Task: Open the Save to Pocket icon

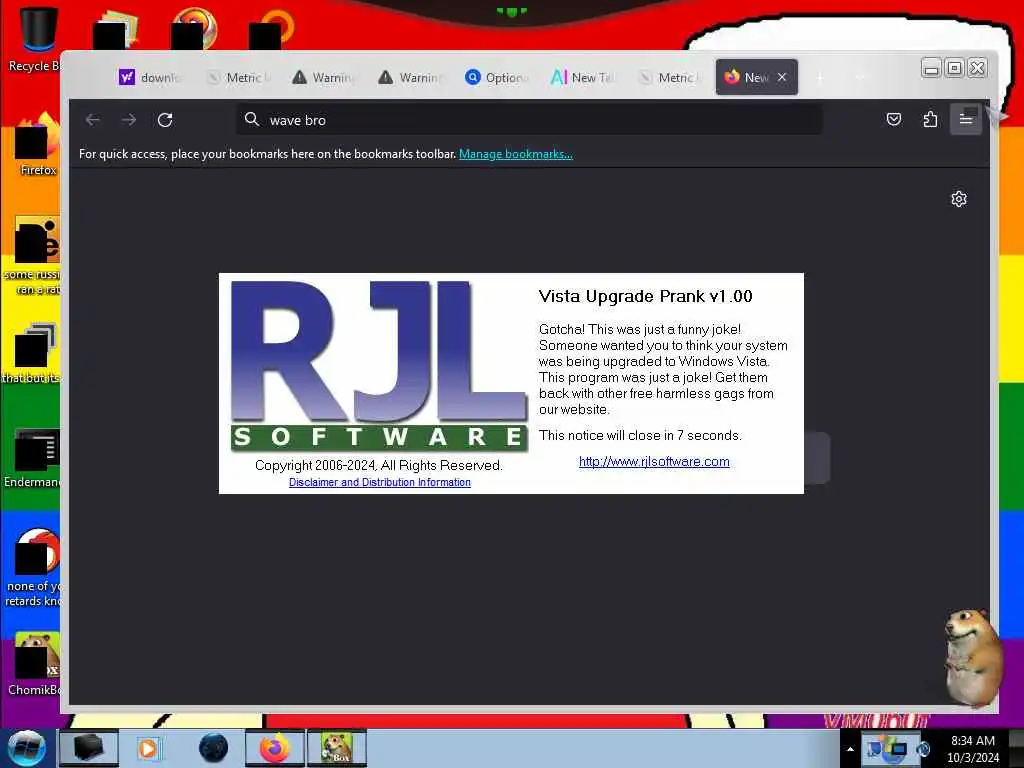Action: click(893, 119)
